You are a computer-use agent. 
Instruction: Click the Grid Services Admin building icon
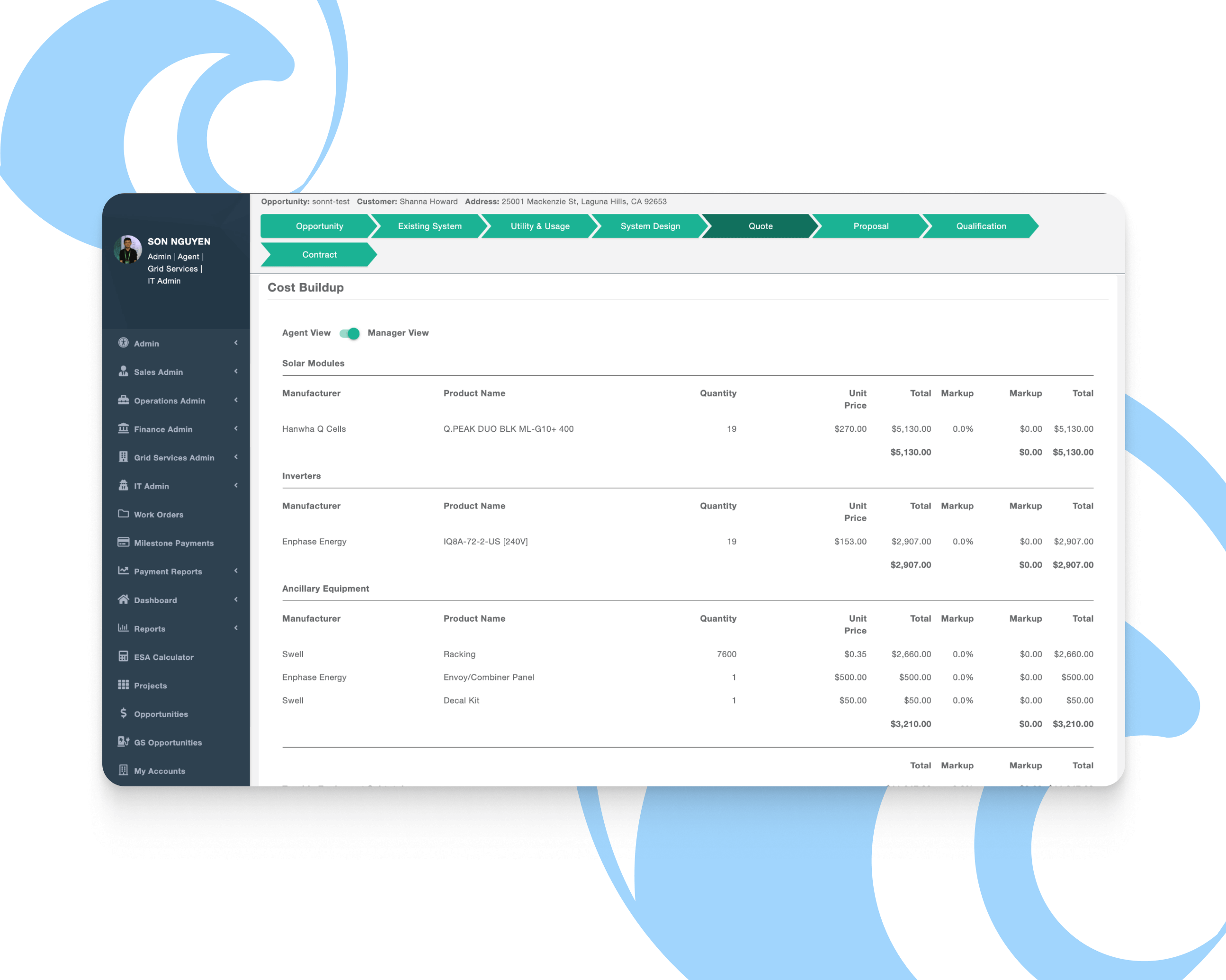[124, 456]
